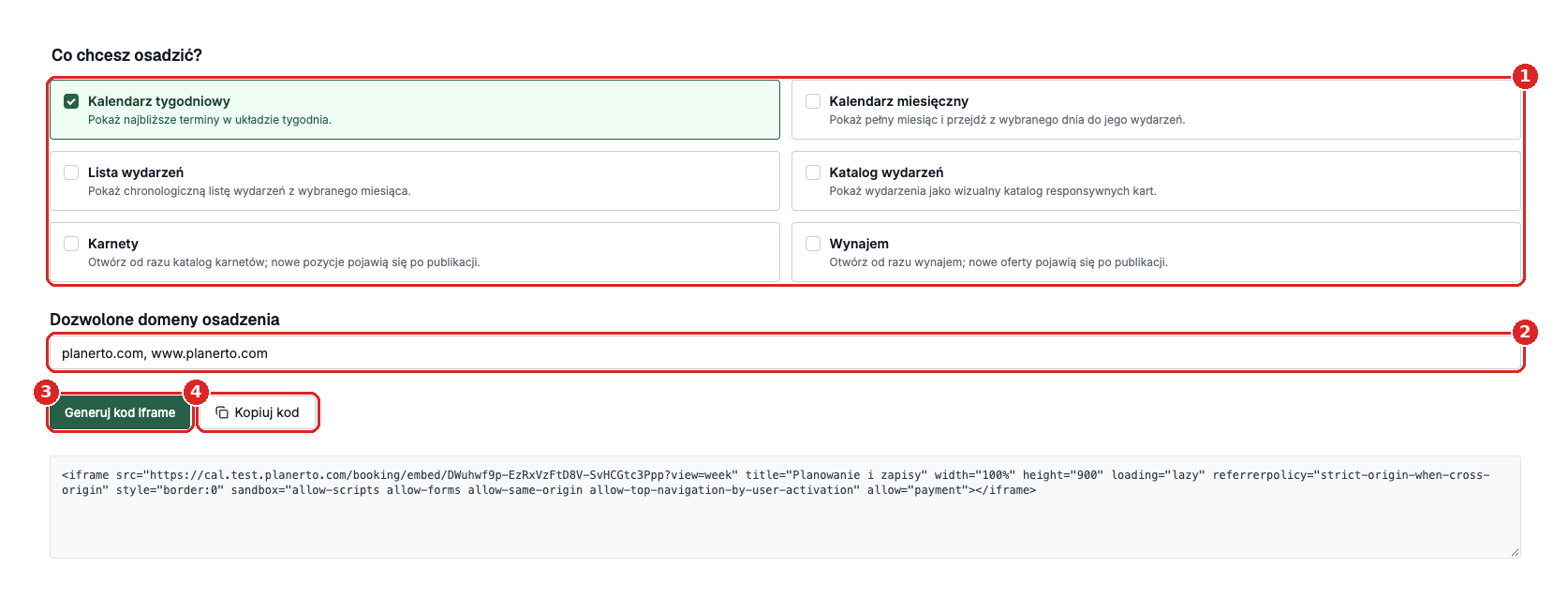
Task: Click the 'Kalendarz tygodniowy' title text
Action: coord(159,101)
